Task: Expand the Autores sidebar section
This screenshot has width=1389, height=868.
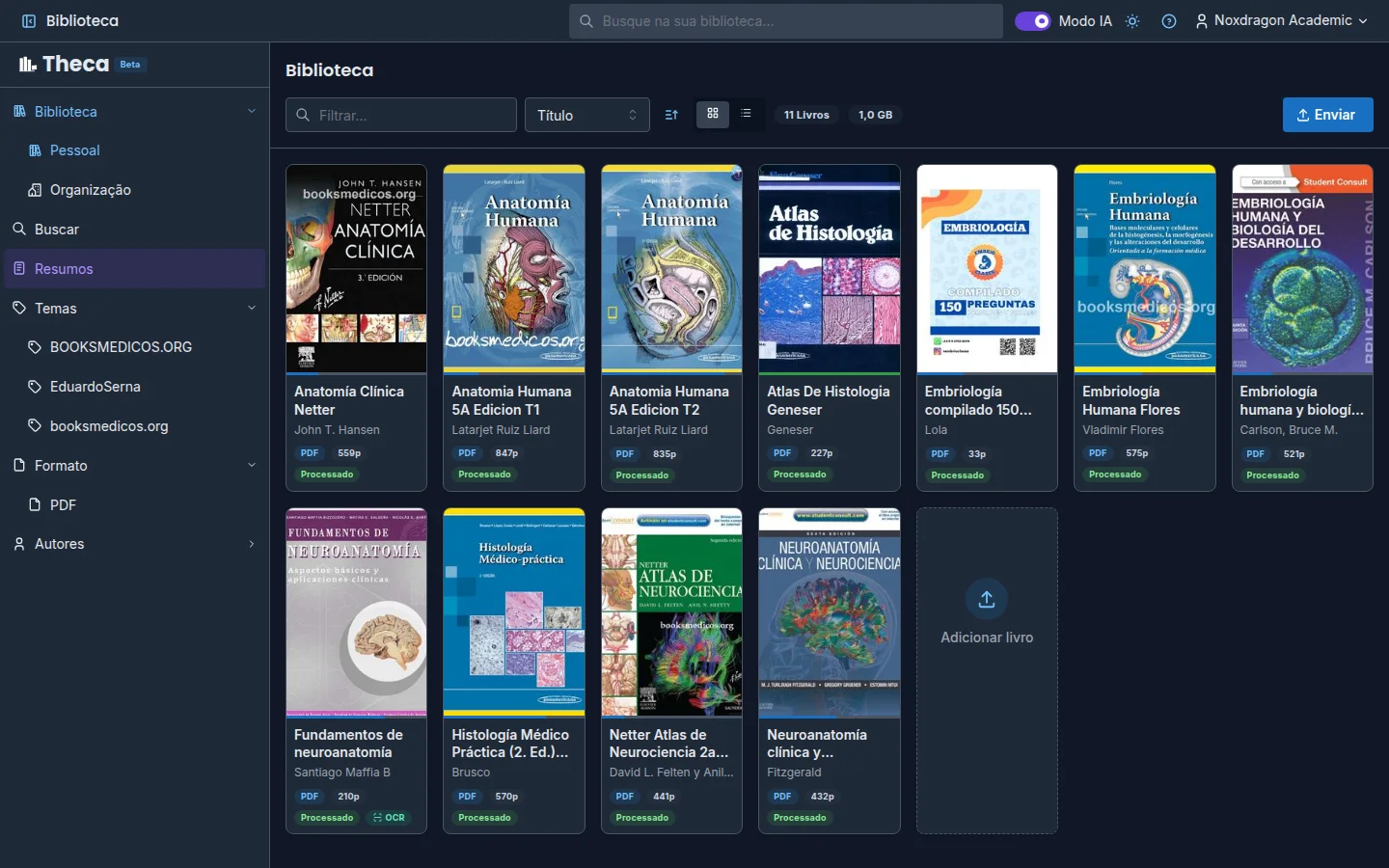Action: [x=252, y=544]
